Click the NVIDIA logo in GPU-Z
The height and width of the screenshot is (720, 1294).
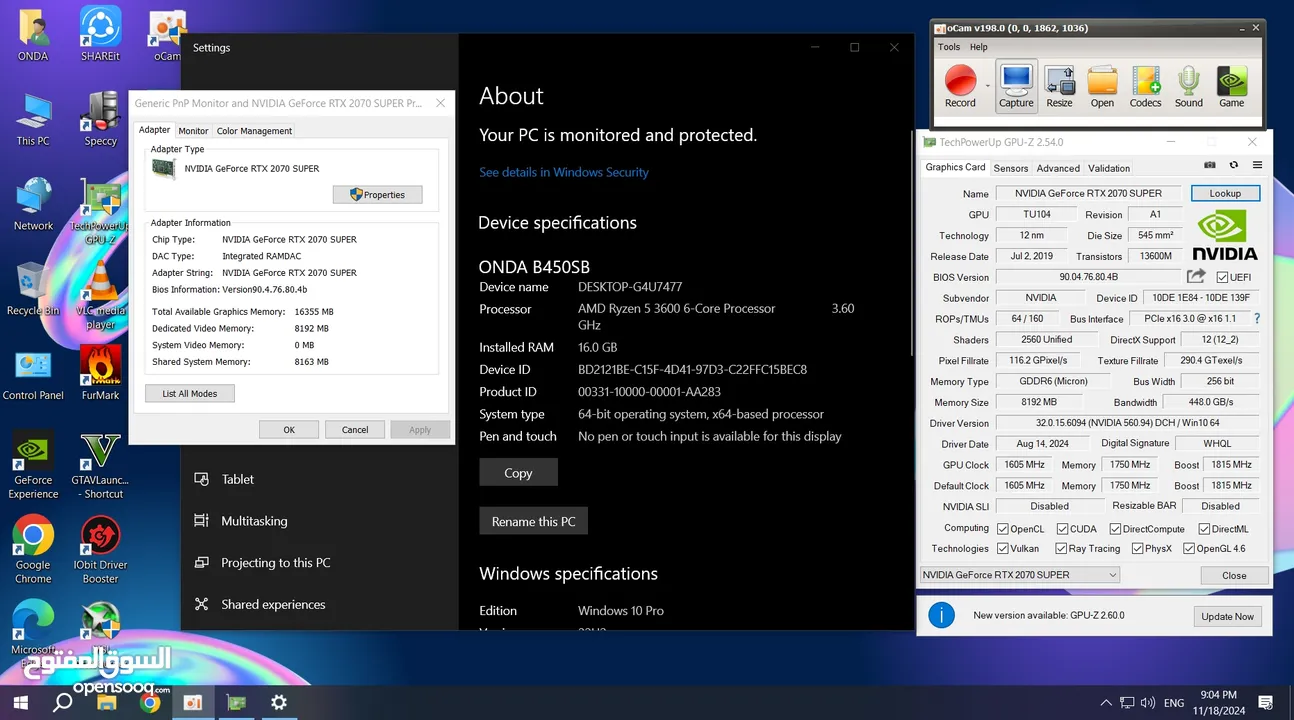click(x=1226, y=235)
